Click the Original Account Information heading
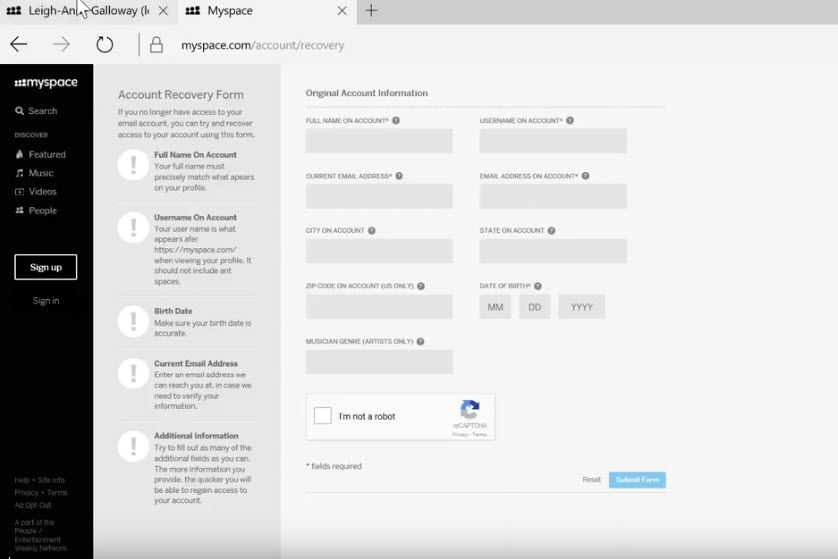Image resolution: width=838 pixels, height=559 pixels. click(x=367, y=93)
